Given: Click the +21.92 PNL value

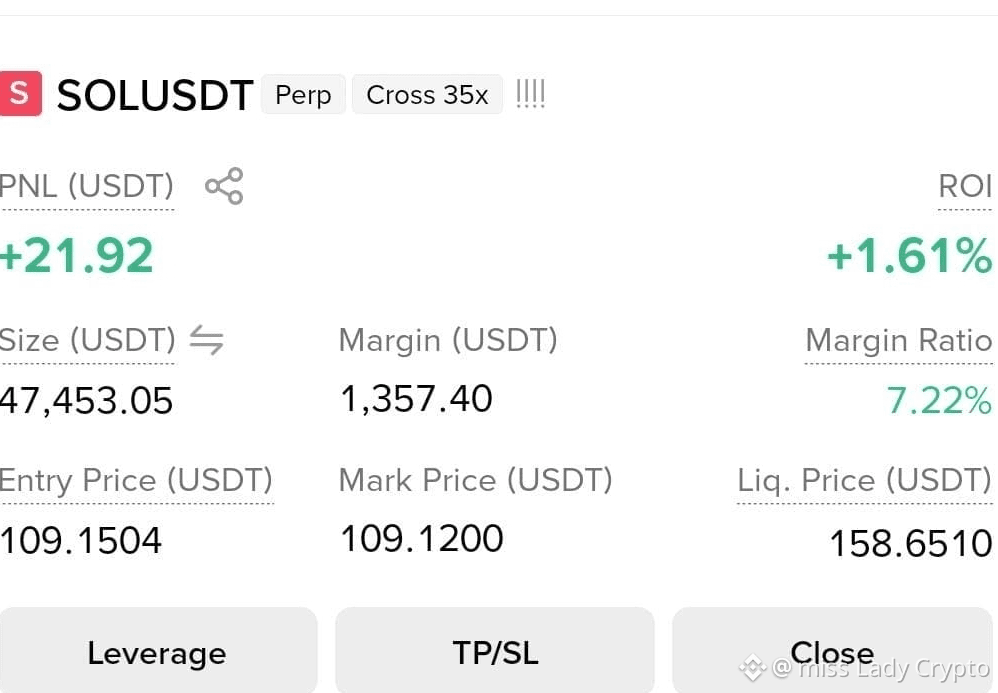Looking at the screenshot, I should [76, 256].
